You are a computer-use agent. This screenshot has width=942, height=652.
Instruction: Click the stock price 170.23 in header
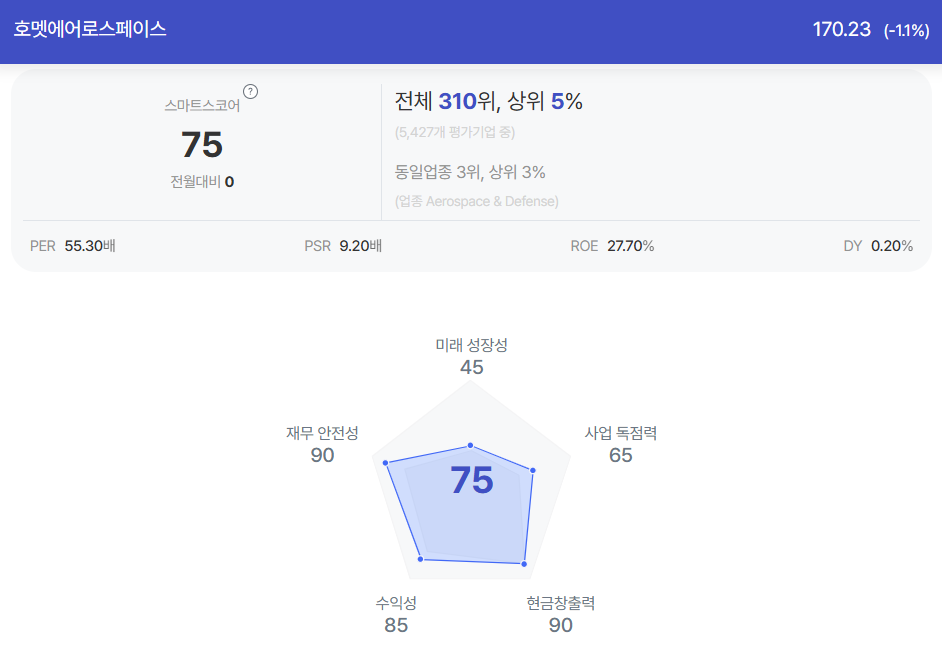[841, 29]
